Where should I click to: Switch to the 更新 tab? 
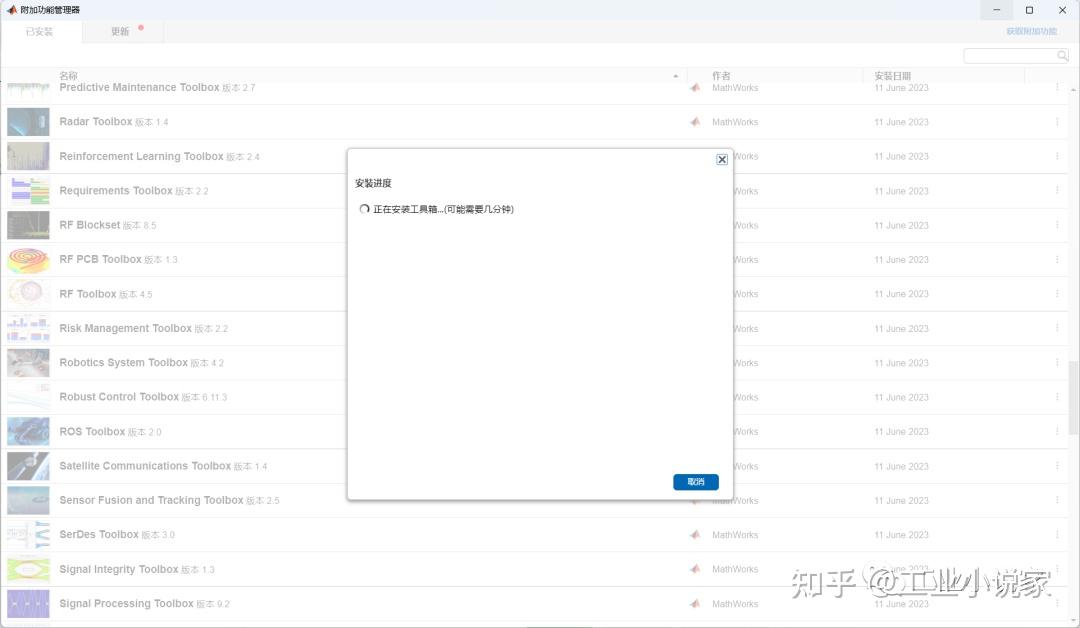119,31
